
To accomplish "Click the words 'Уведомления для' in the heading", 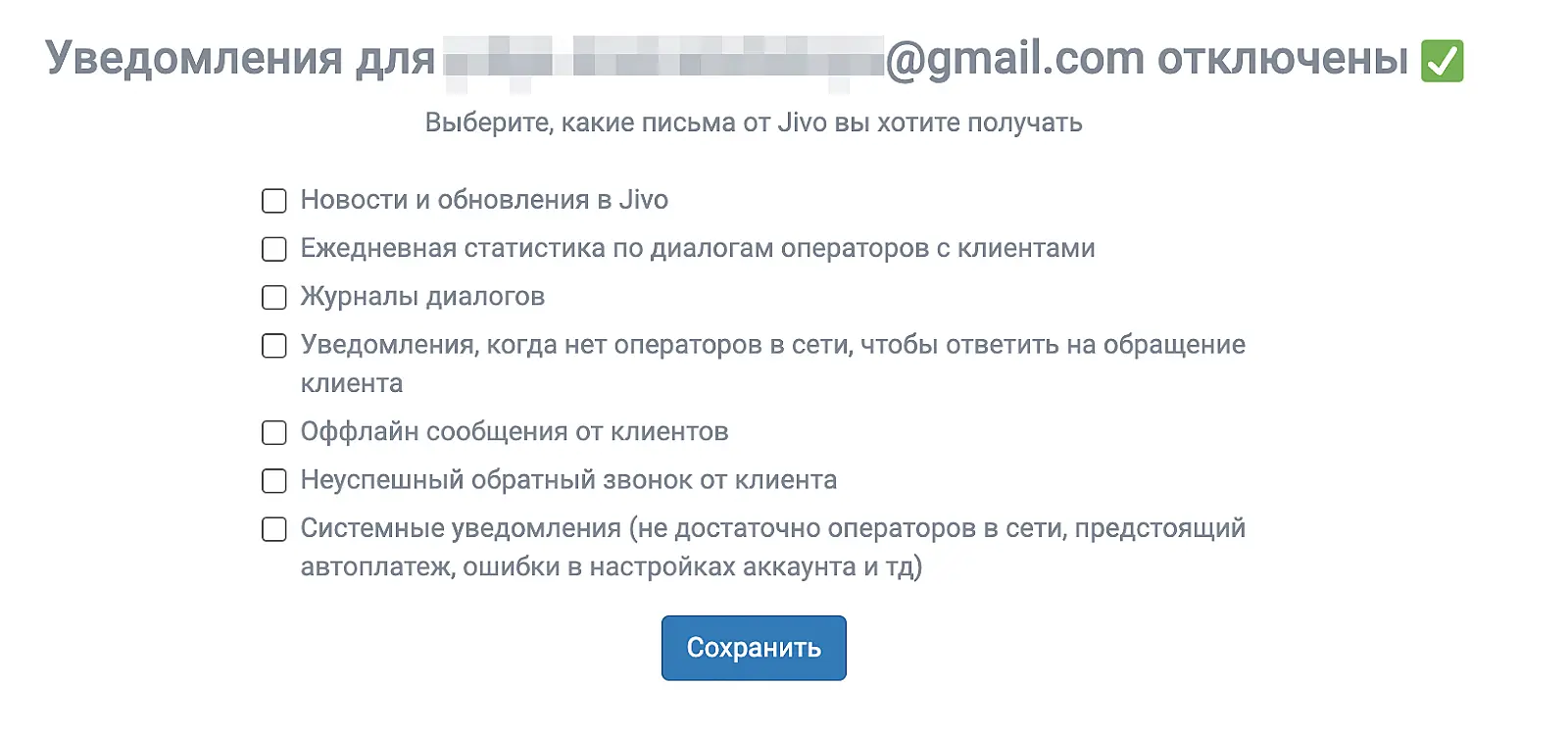I will tap(240, 59).
